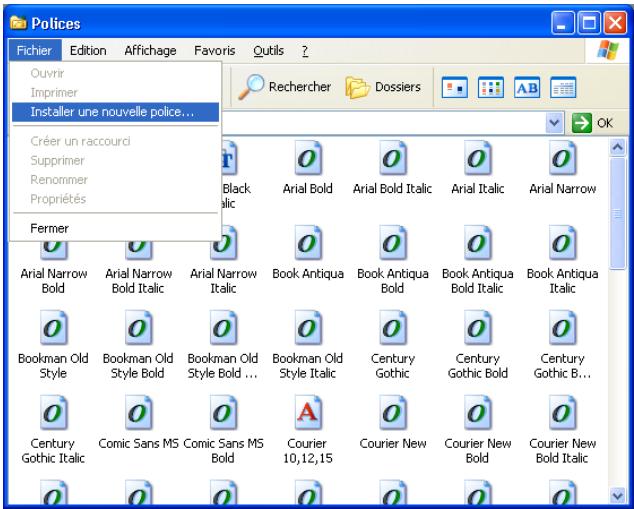634x509 pixels.
Task: Click the vertical scrollbar thumb
Action: click(617, 213)
